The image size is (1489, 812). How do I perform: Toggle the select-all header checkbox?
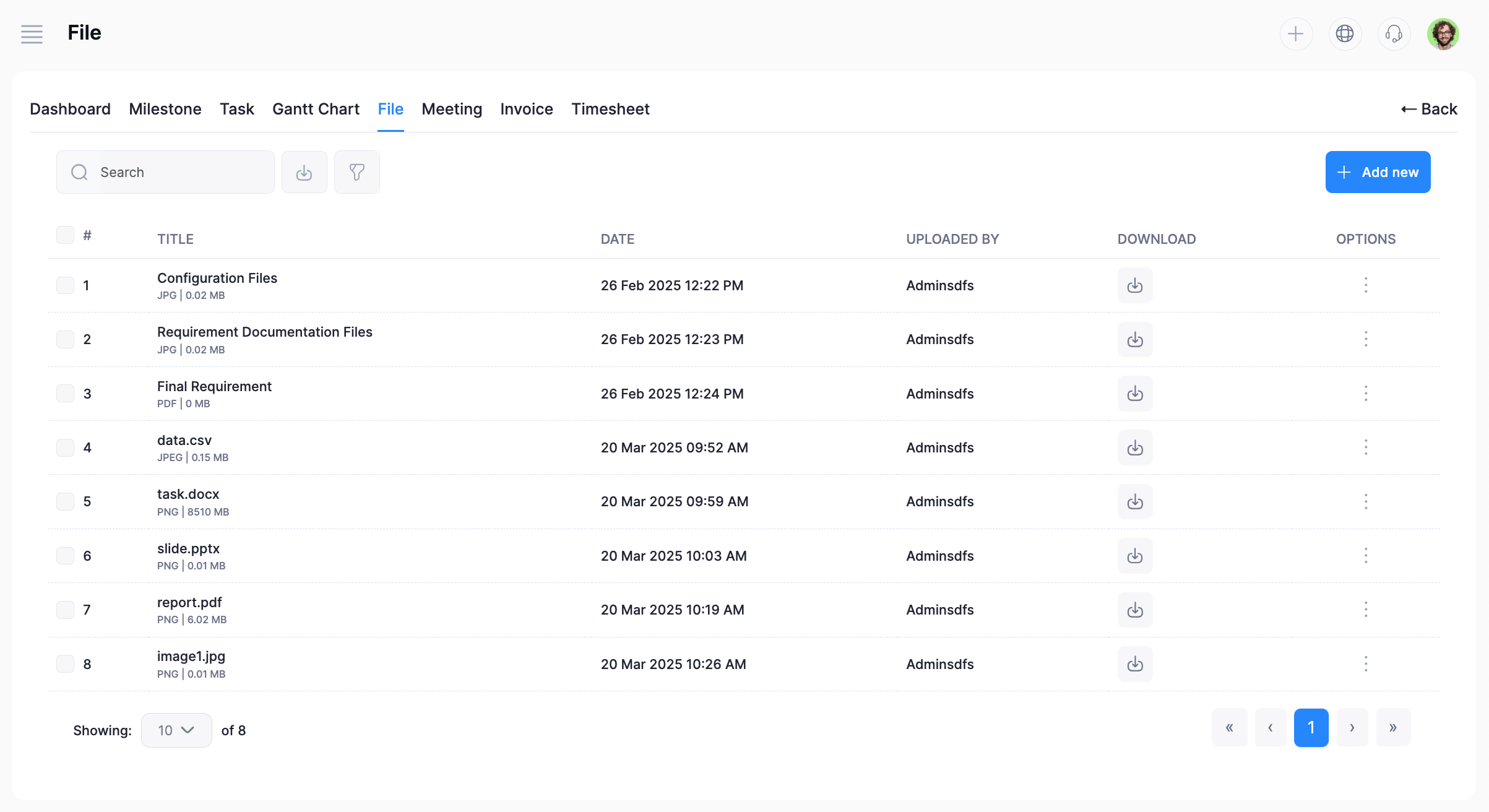pyautogui.click(x=65, y=235)
